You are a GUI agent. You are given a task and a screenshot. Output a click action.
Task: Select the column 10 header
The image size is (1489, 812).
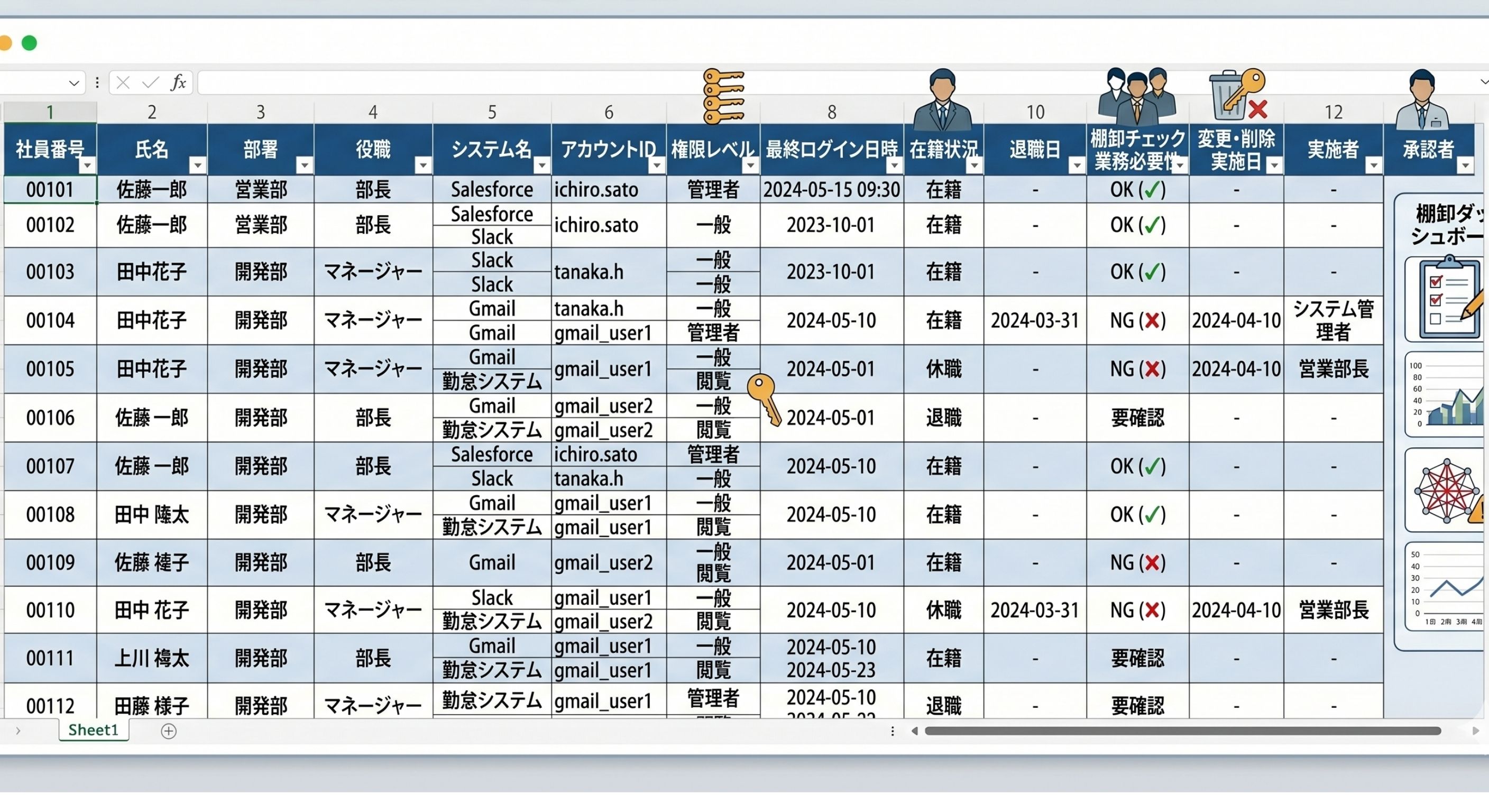[x=1035, y=112]
